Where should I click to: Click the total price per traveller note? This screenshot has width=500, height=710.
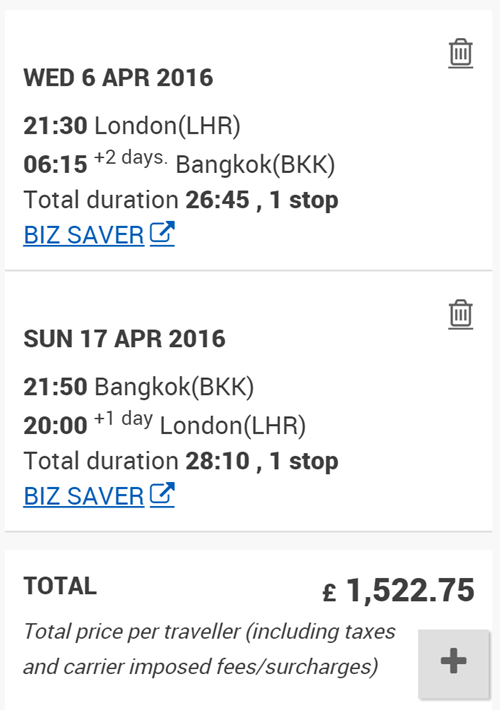coord(209,649)
